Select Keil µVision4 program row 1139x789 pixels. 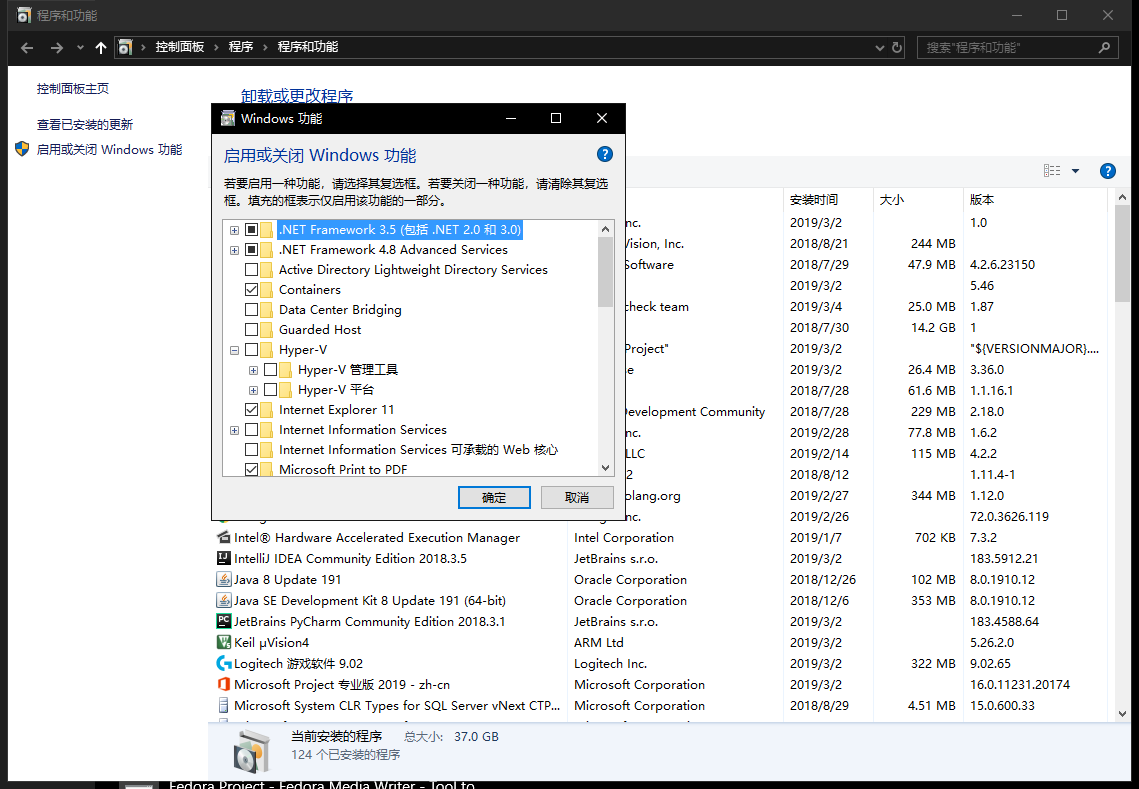660,643
